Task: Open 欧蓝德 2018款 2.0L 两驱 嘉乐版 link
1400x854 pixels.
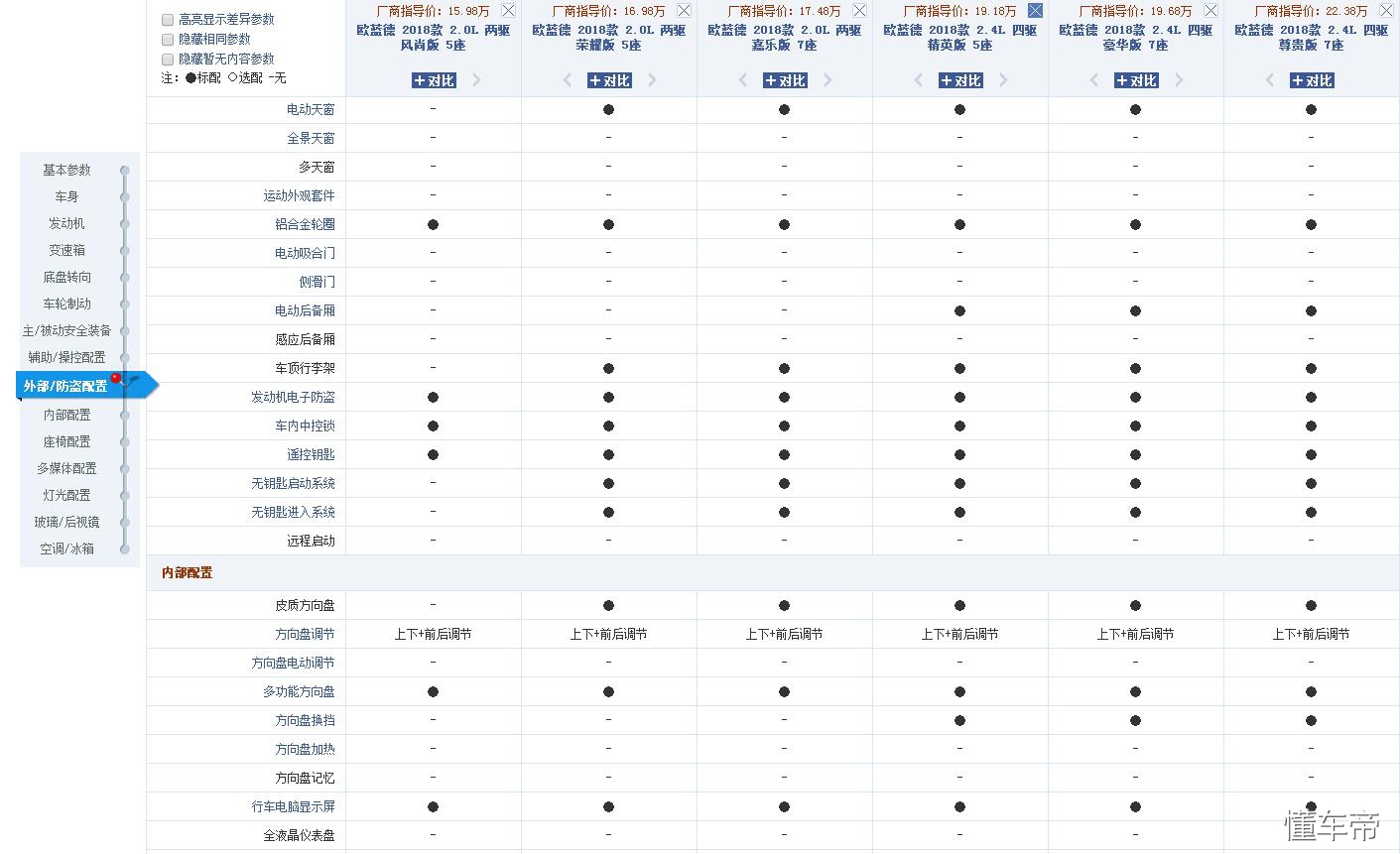Action: tap(785, 38)
